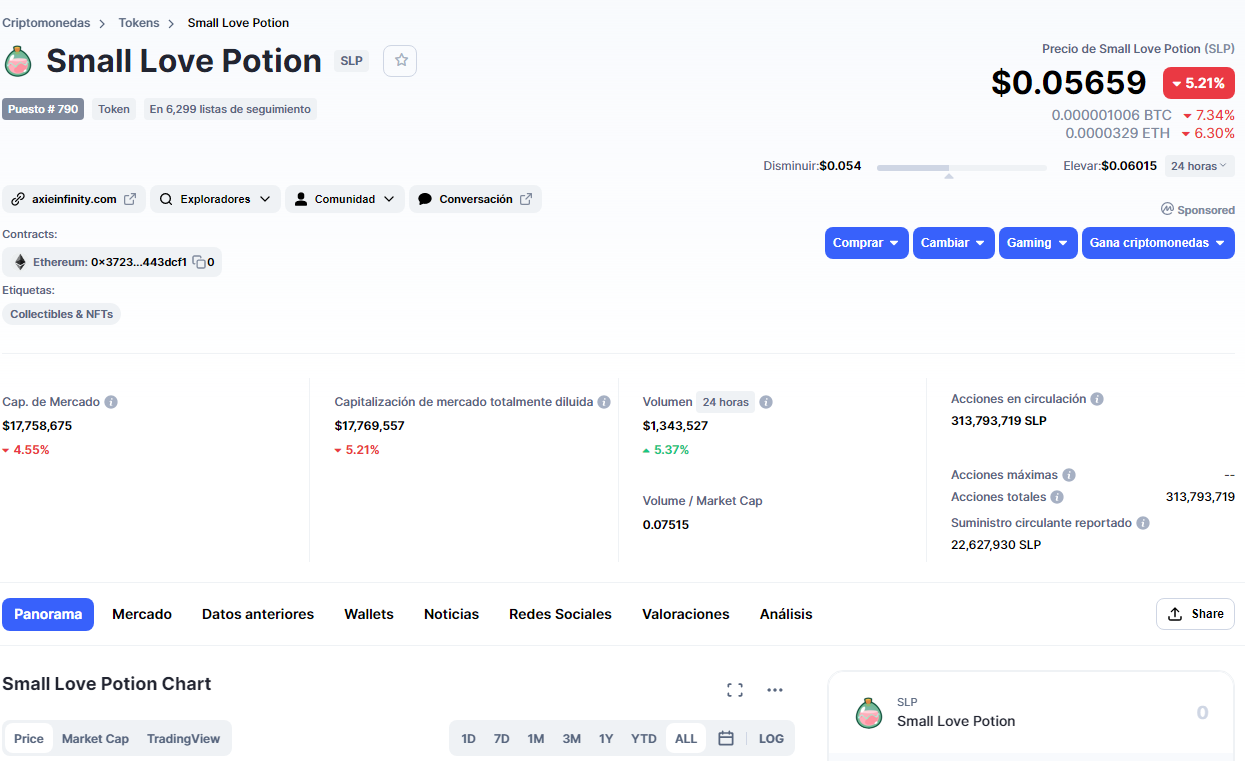Select the Panorama tab

48,614
